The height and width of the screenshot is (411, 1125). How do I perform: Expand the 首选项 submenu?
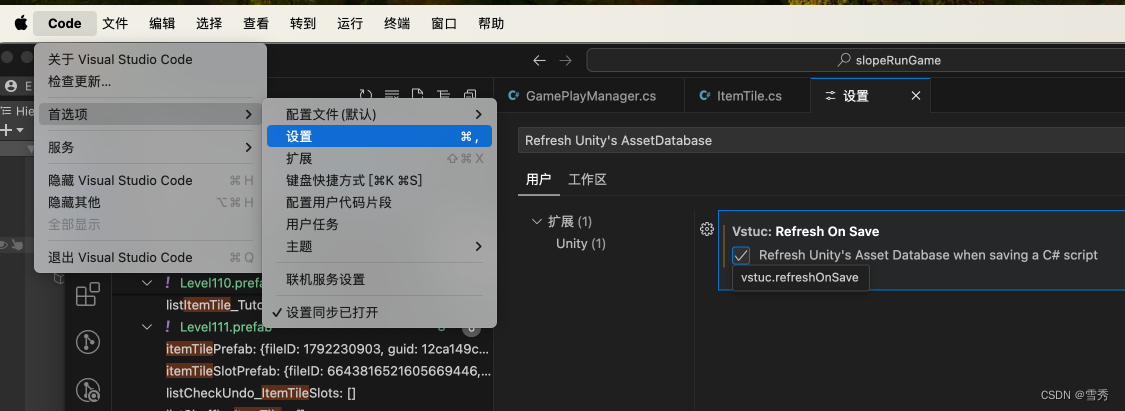151,114
